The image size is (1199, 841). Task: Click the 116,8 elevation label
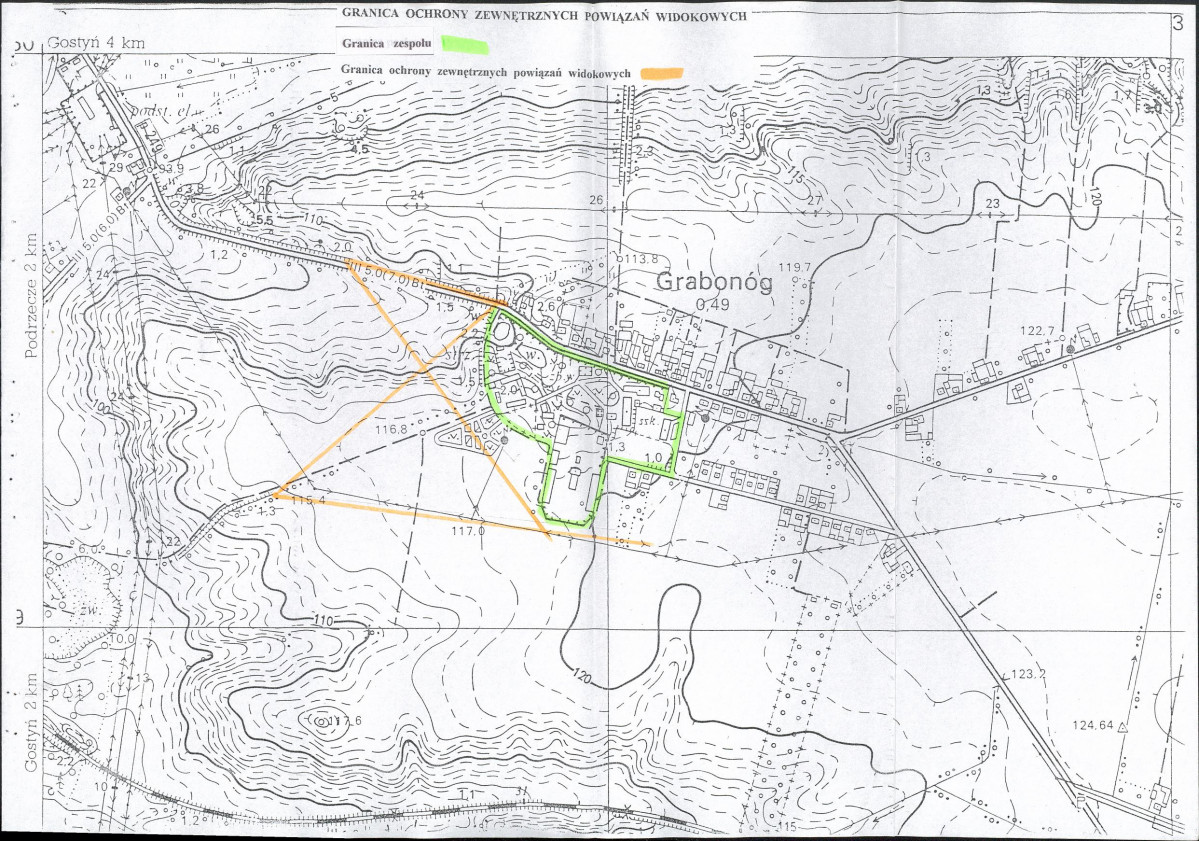pos(391,430)
